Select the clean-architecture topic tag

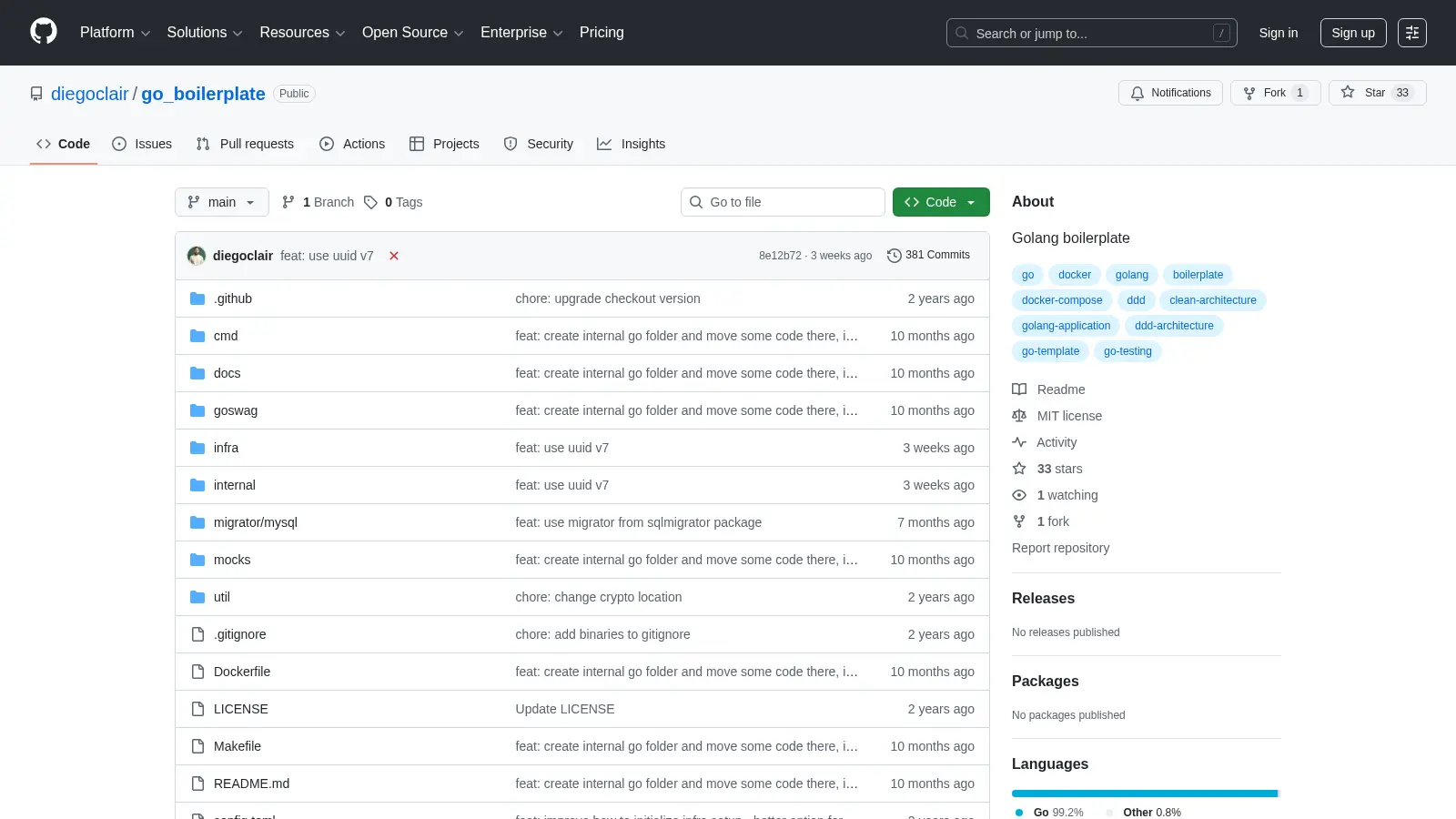tap(1213, 300)
